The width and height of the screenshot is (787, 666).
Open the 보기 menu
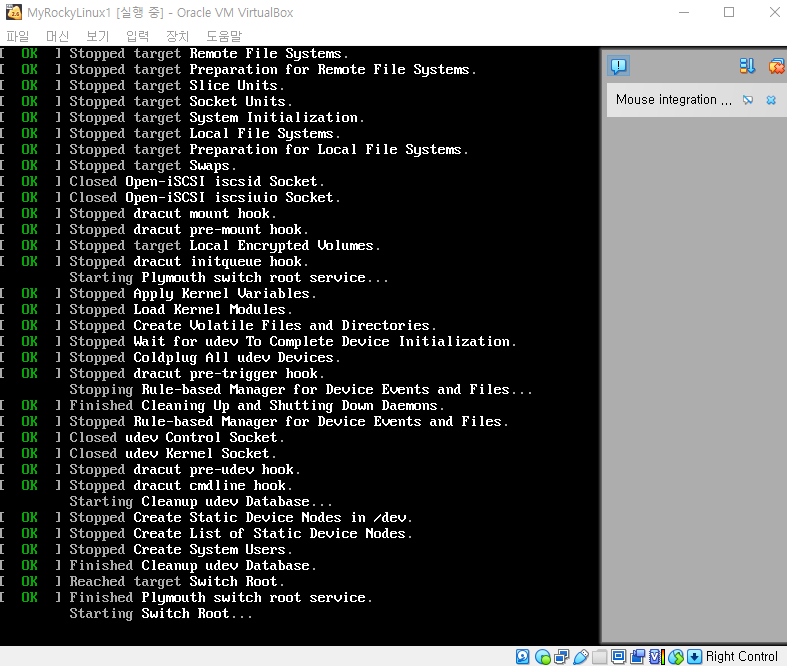click(x=97, y=36)
